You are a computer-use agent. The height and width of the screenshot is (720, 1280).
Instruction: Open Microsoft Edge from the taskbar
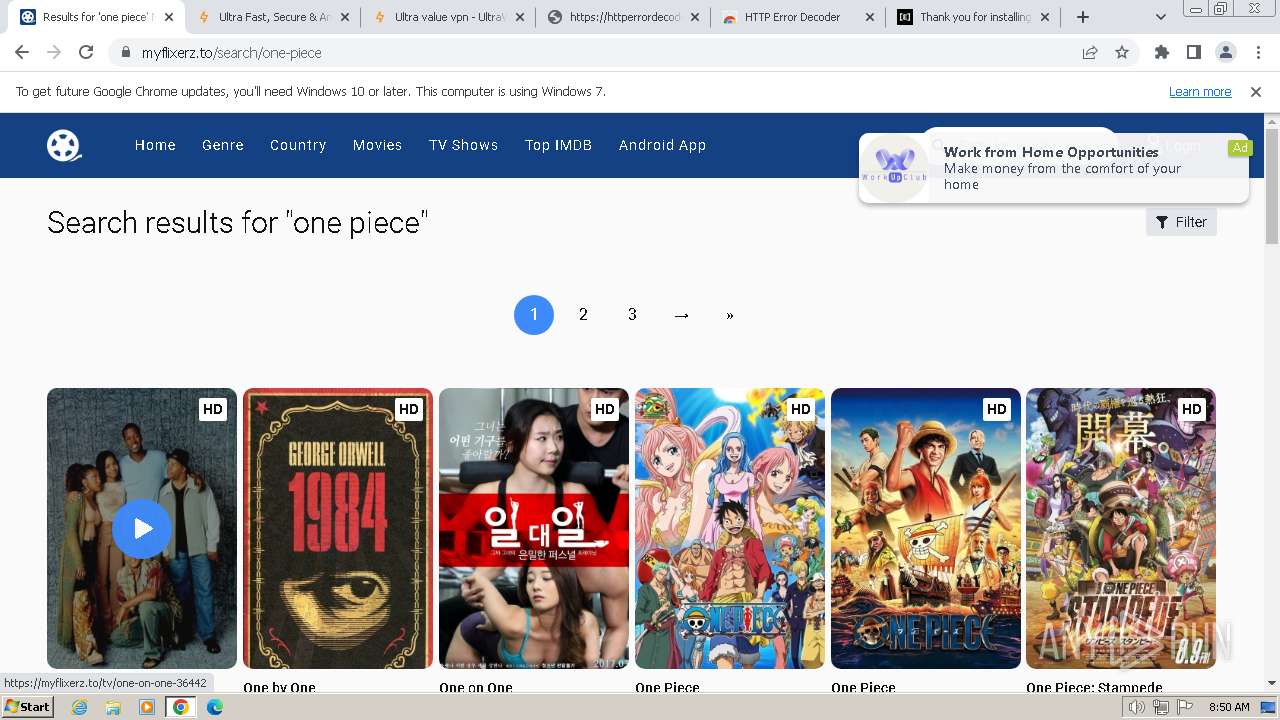(x=215, y=707)
